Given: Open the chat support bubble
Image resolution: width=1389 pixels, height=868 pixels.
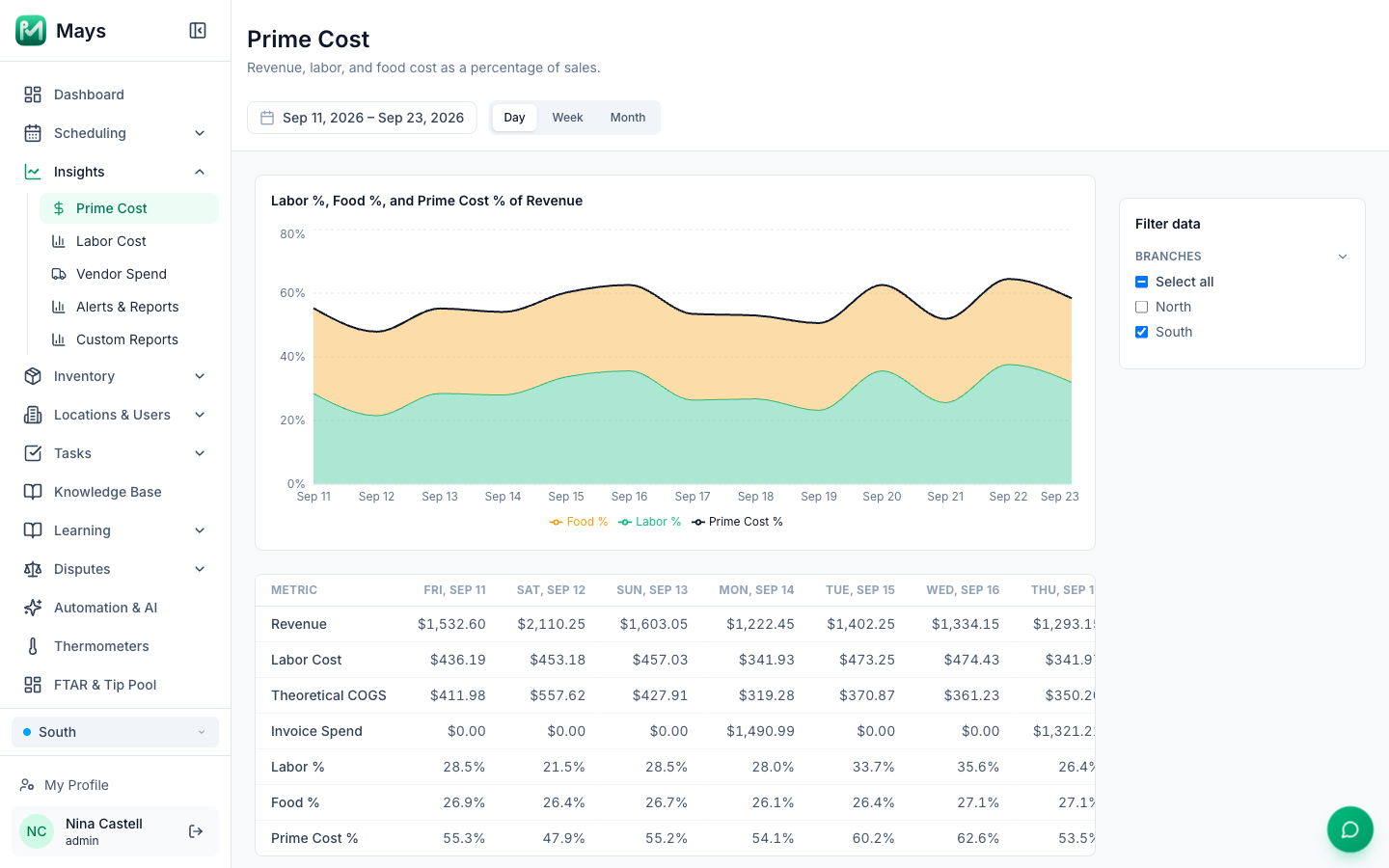Looking at the screenshot, I should tap(1350, 829).
